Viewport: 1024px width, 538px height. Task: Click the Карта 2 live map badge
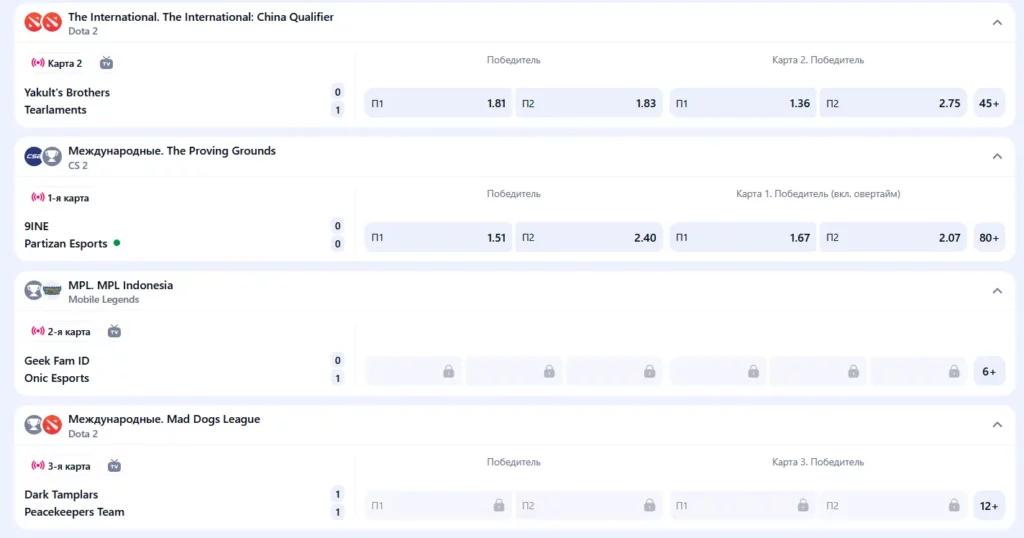coord(57,63)
